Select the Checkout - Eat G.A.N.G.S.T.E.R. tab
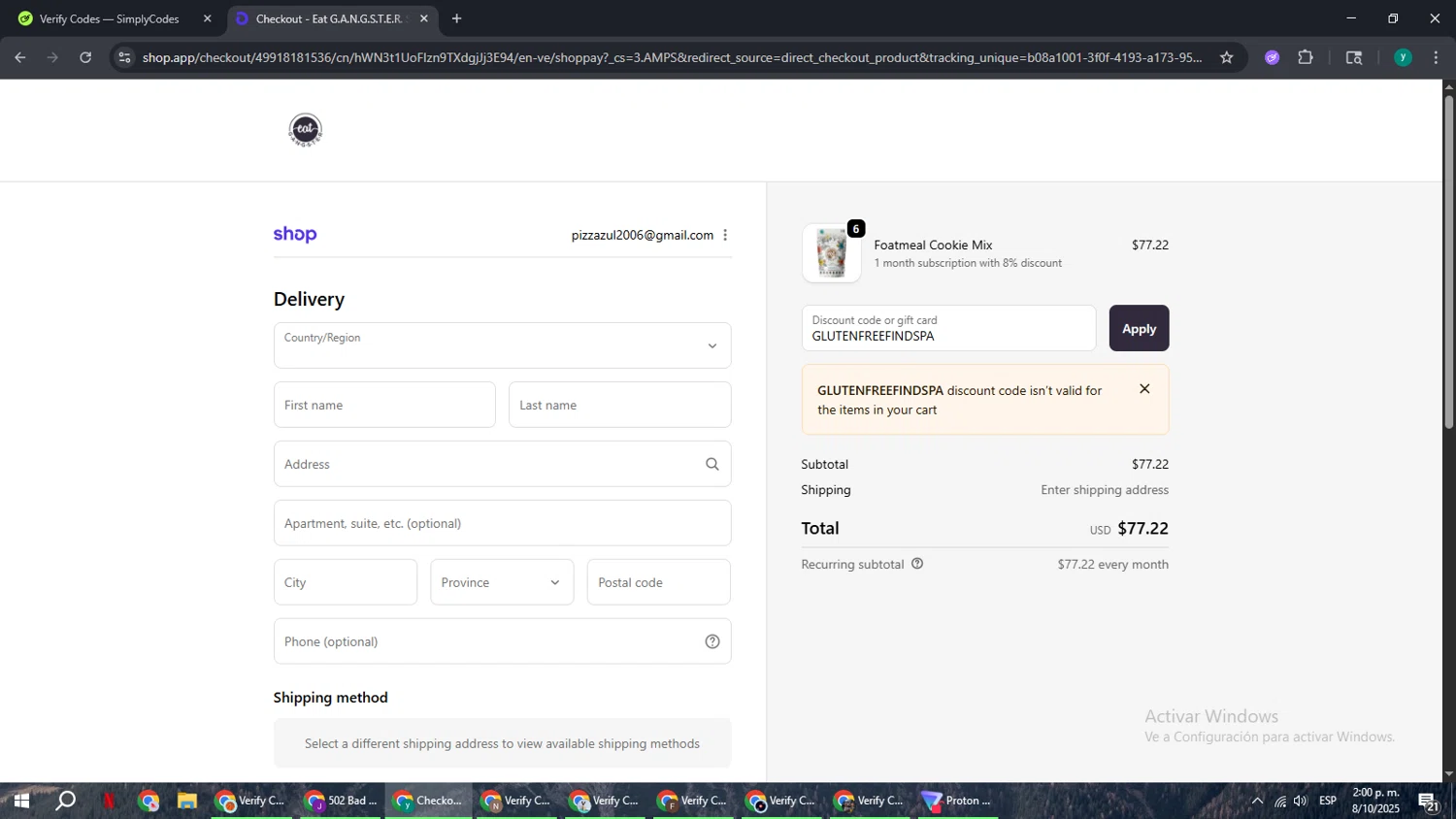The width and height of the screenshot is (1456, 819). click(332, 18)
